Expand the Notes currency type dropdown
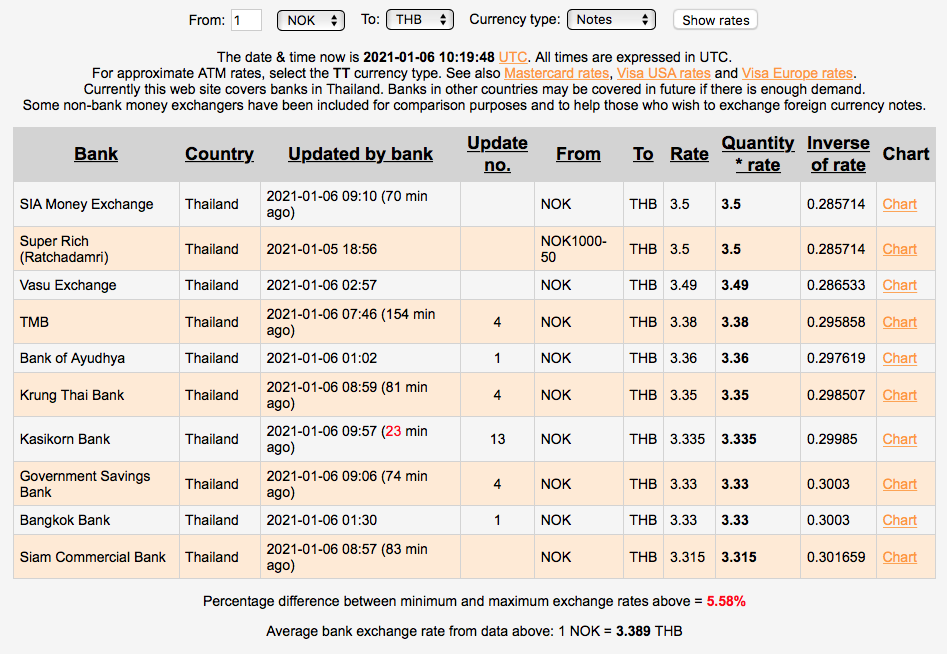947x654 pixels. coord(611,20)
